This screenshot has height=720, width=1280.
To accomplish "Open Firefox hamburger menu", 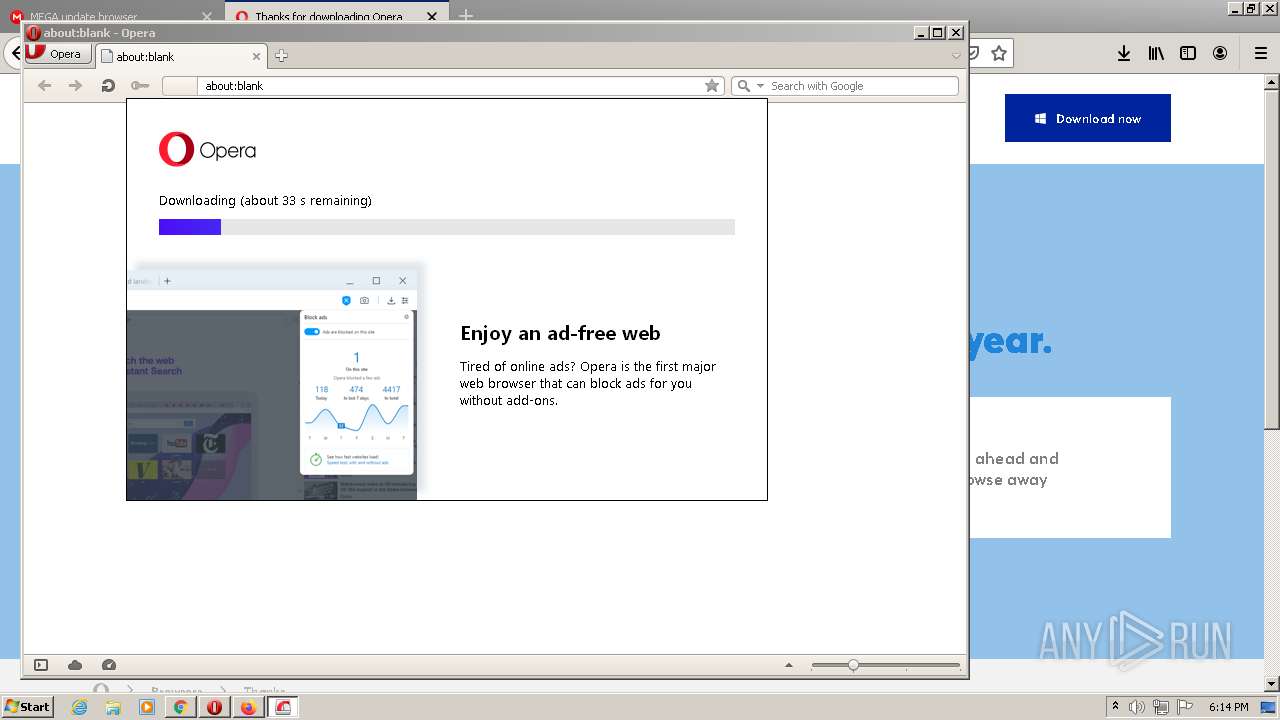I will 1260,54.
